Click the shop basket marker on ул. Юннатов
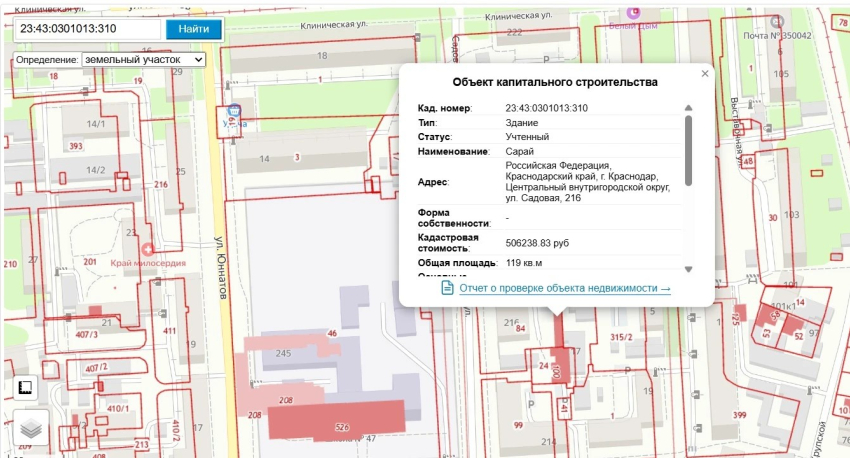The width and height of the screenshot is (850, 458). pyautogui.click(x=234, y=111)
